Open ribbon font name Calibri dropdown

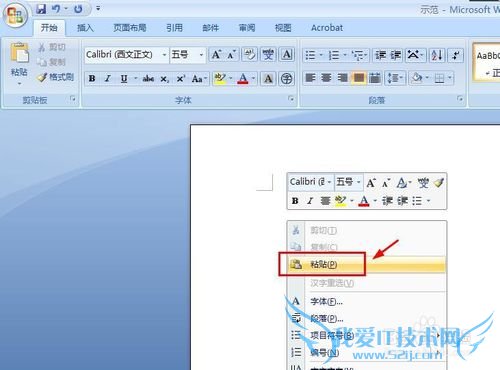(164, 55)
